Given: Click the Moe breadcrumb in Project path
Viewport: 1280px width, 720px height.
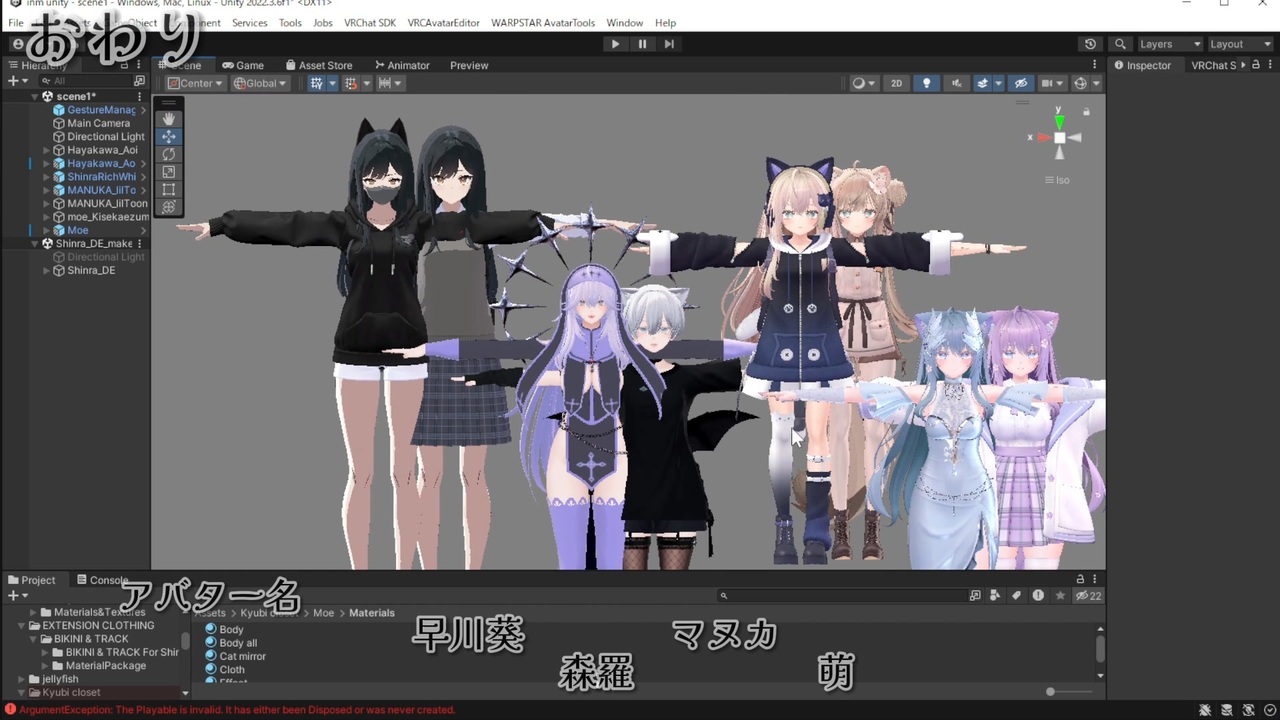Looking at the screenshot, I should [324, 613].
